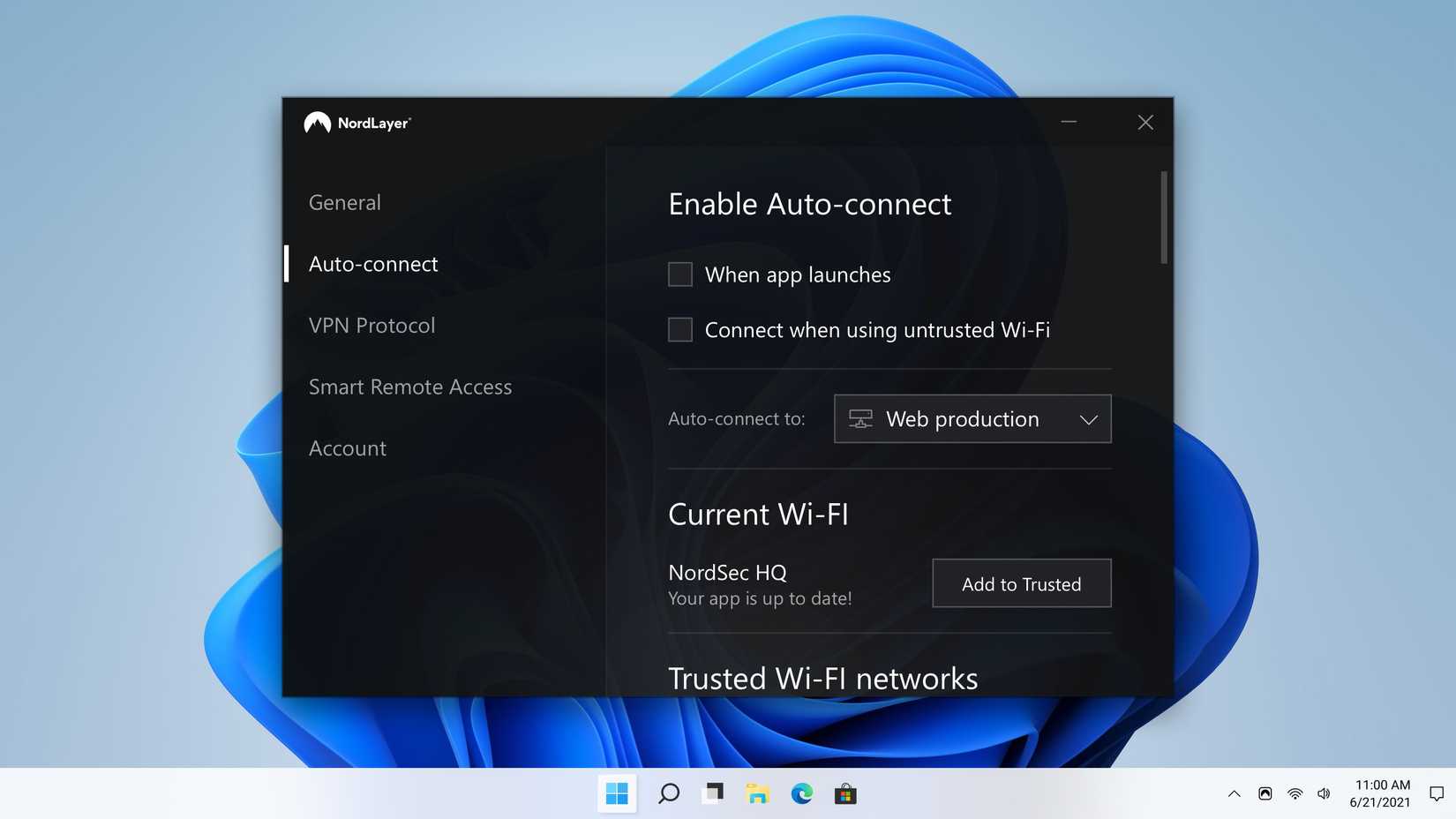The width and height of the screenshot is (1456, 819).
Task: Click the NordLayer logo
Action: click(356, 123)
